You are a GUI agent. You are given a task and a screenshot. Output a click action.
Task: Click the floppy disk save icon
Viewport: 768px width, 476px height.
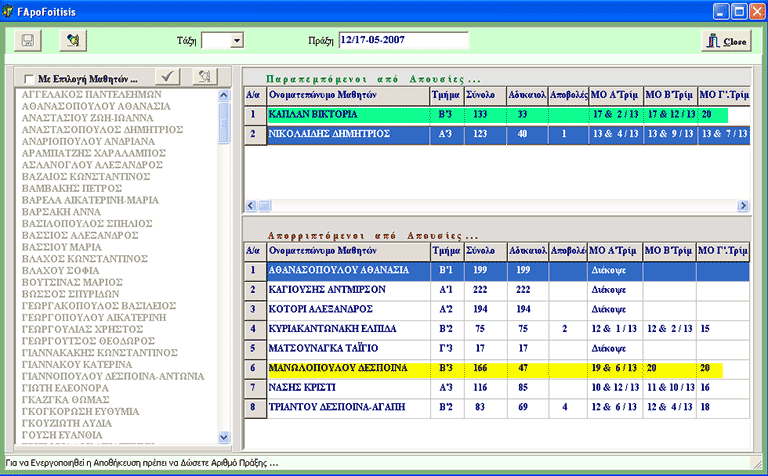[x=28, y=41]
